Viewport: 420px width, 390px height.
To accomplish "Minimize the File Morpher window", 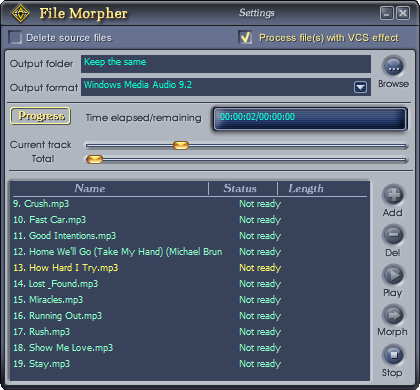I will pos(387,13).
